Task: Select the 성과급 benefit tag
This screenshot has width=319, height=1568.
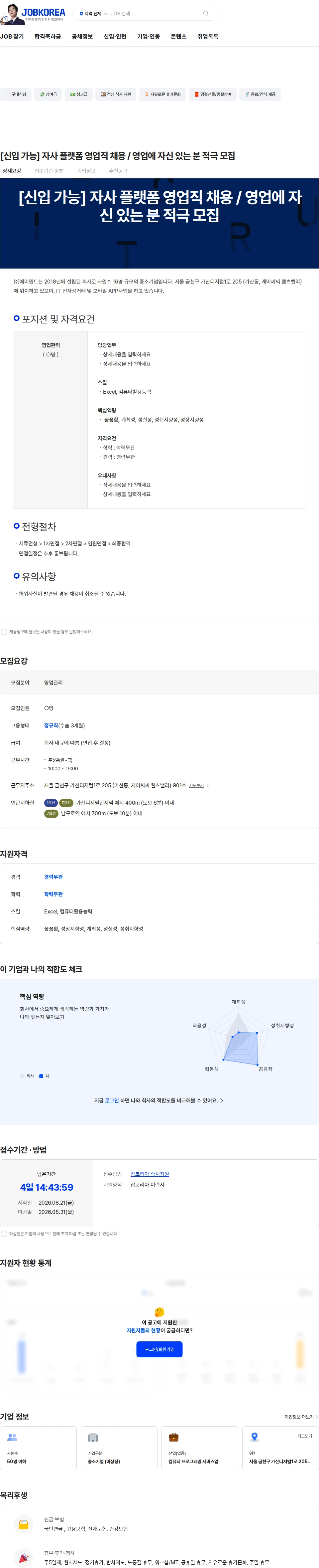Action: pyautogui.click(x=78, y=95)
